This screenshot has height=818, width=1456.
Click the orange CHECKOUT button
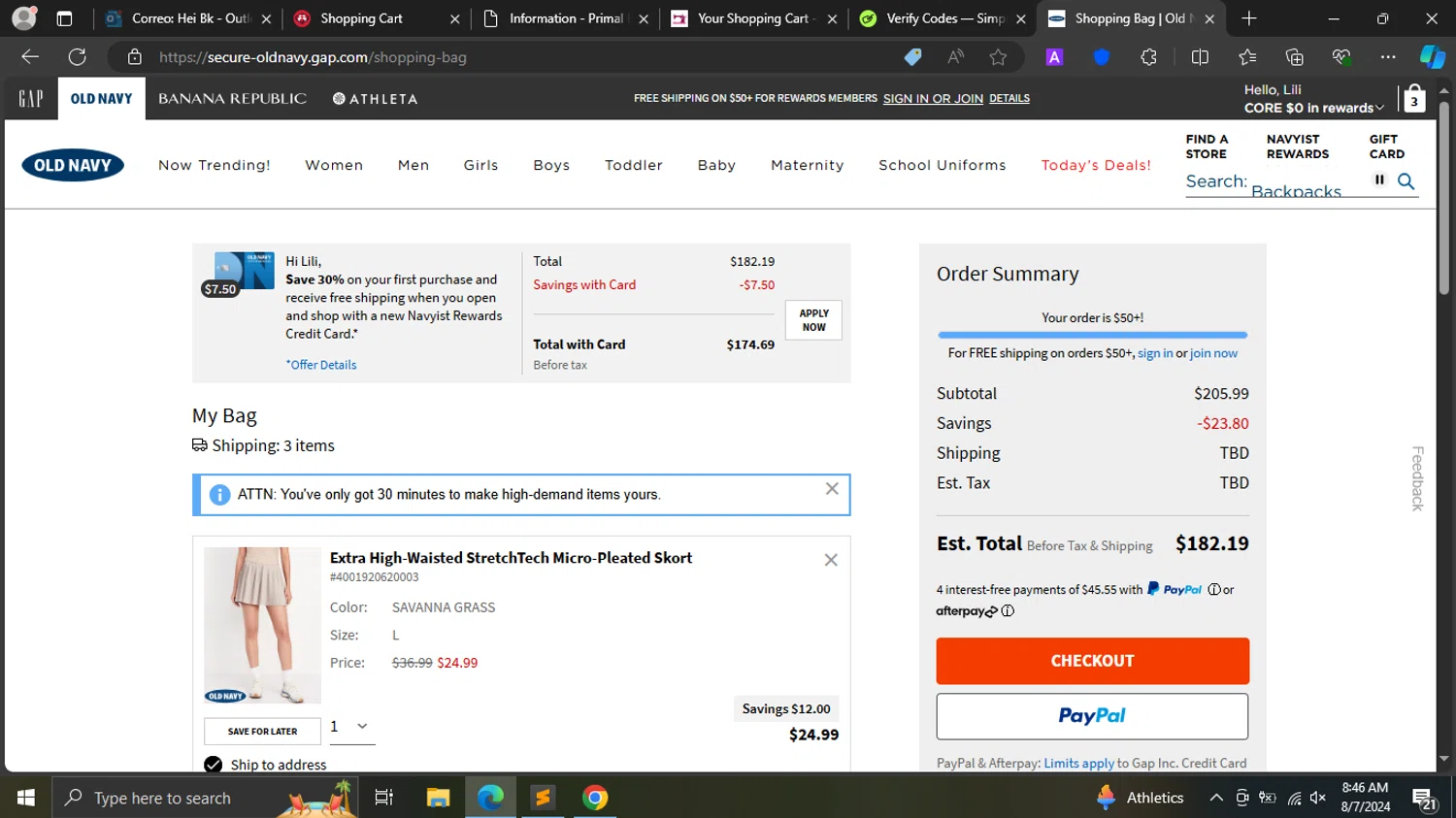click(1092, 661)
